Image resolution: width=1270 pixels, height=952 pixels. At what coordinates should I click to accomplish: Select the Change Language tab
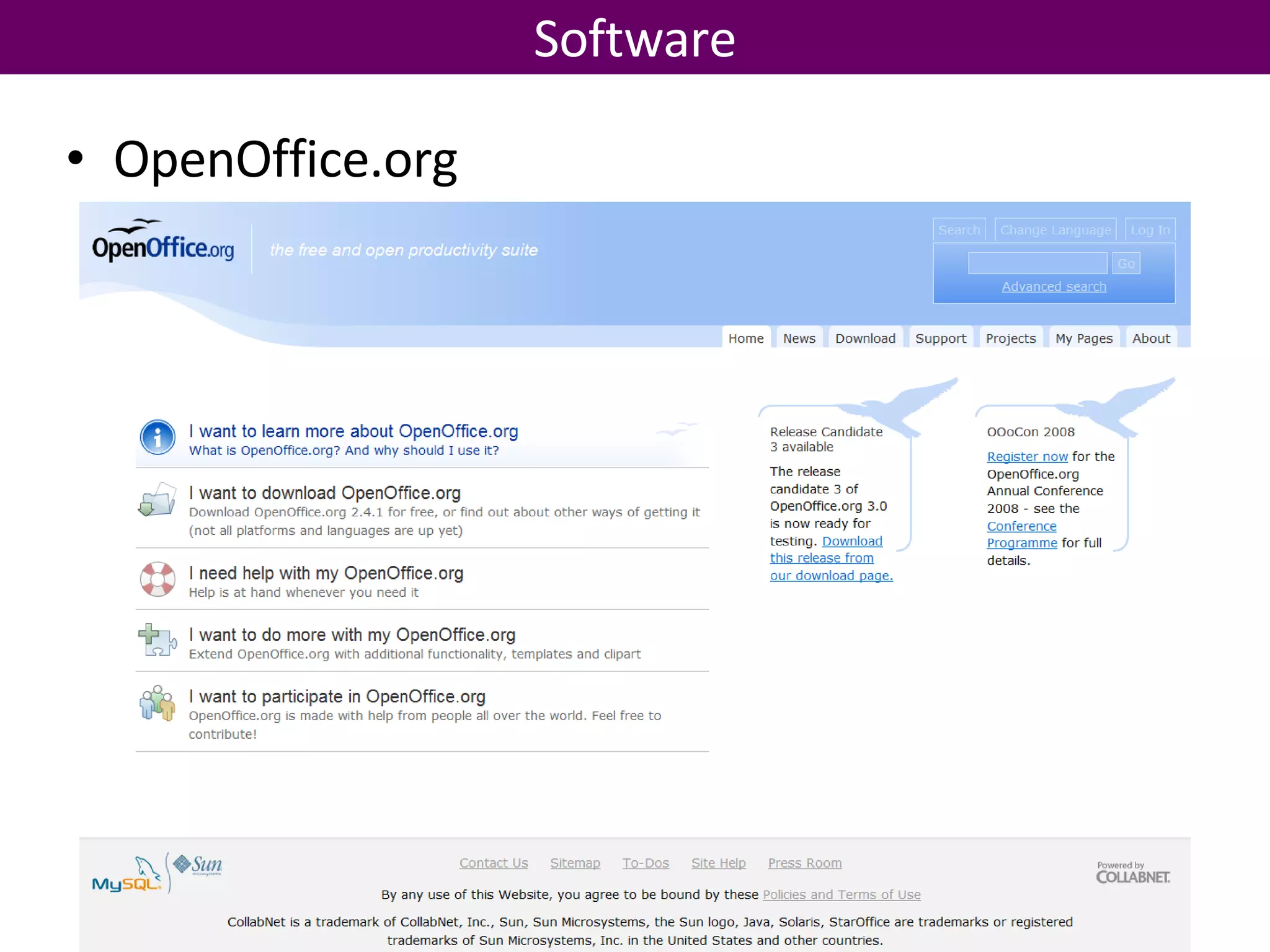point(1055,230)
